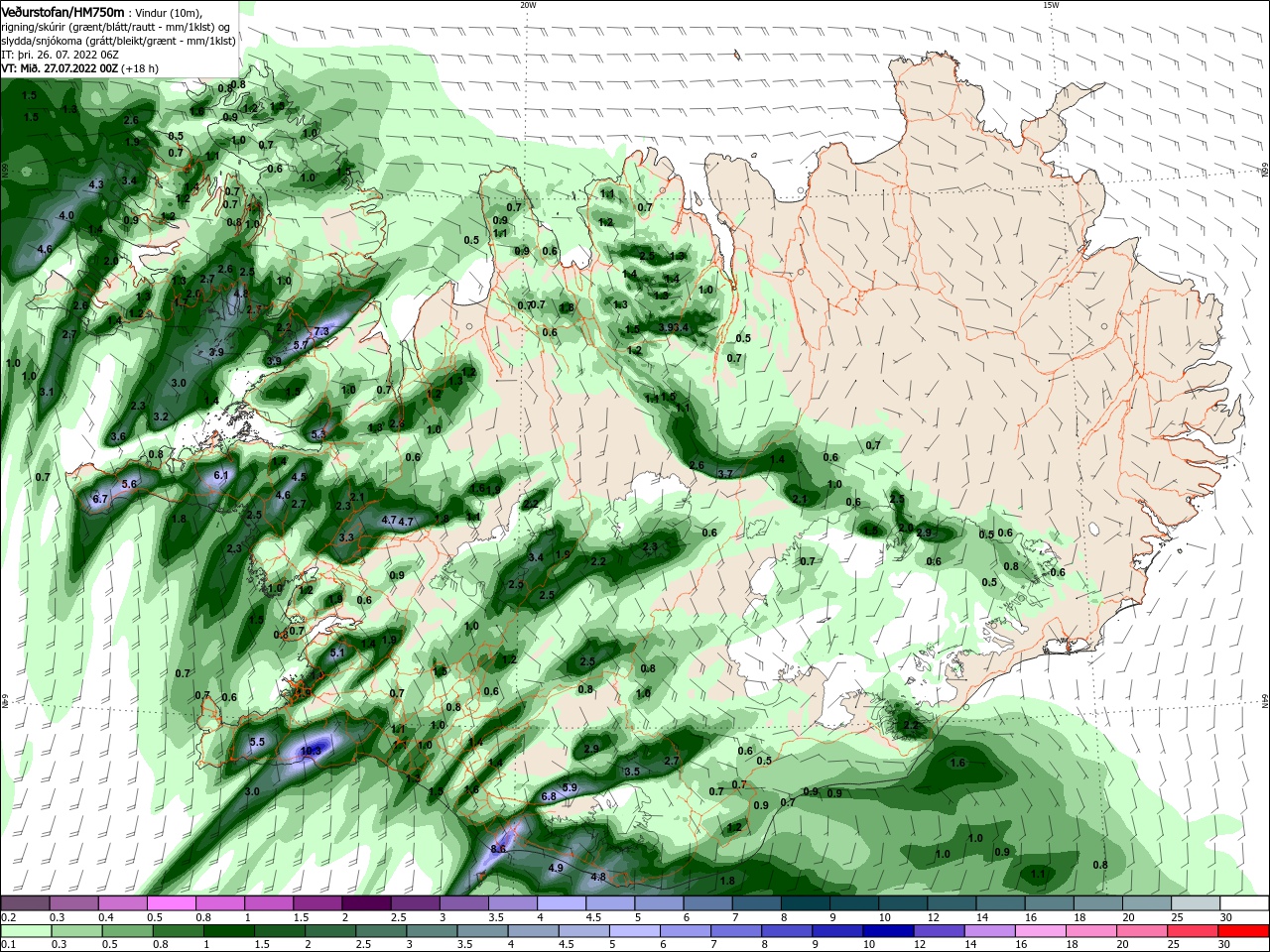Click the bright red swatch ending rain legend
1270x952 pixels.
[1244, 931]
